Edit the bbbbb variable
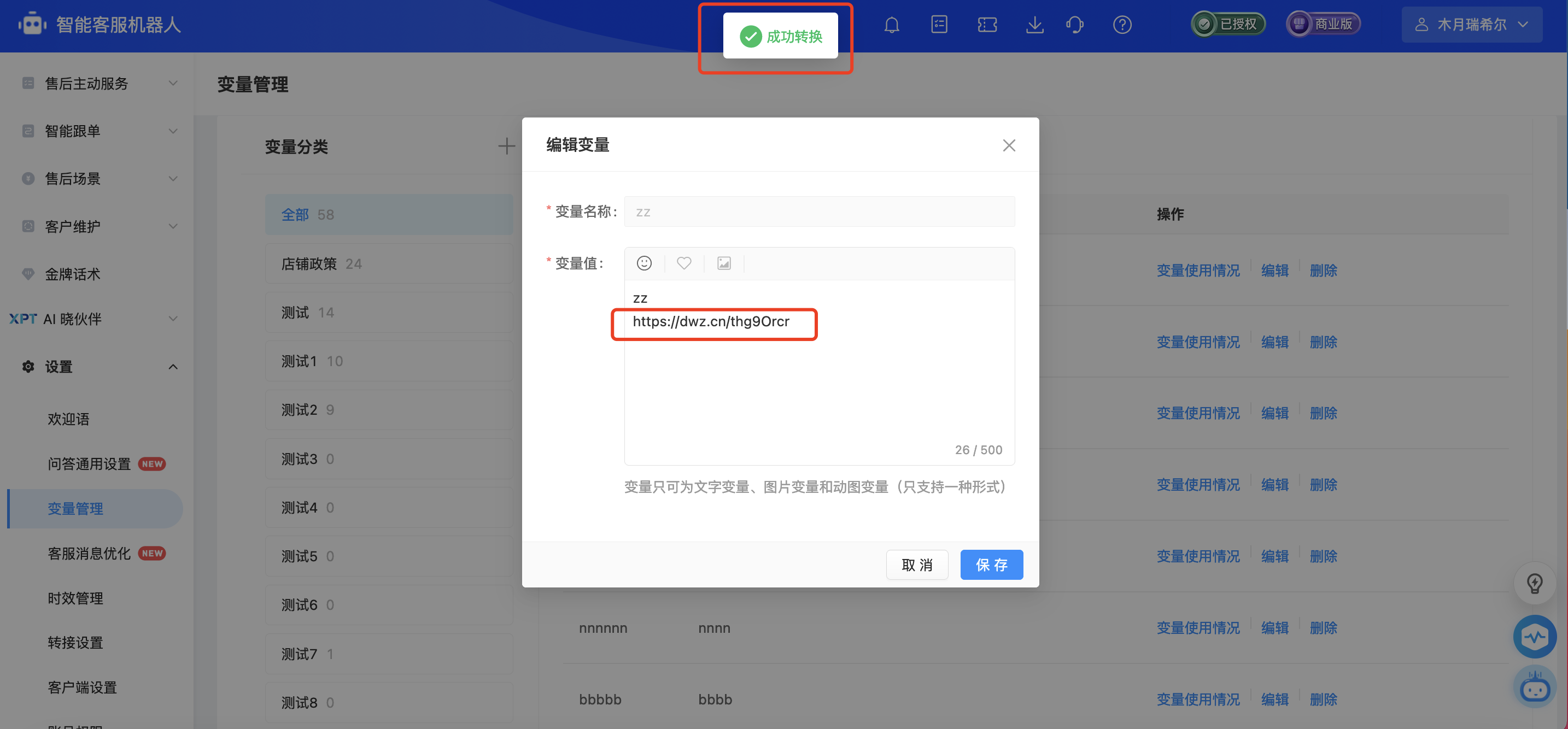1568x729 pixels. (1274, 699)
